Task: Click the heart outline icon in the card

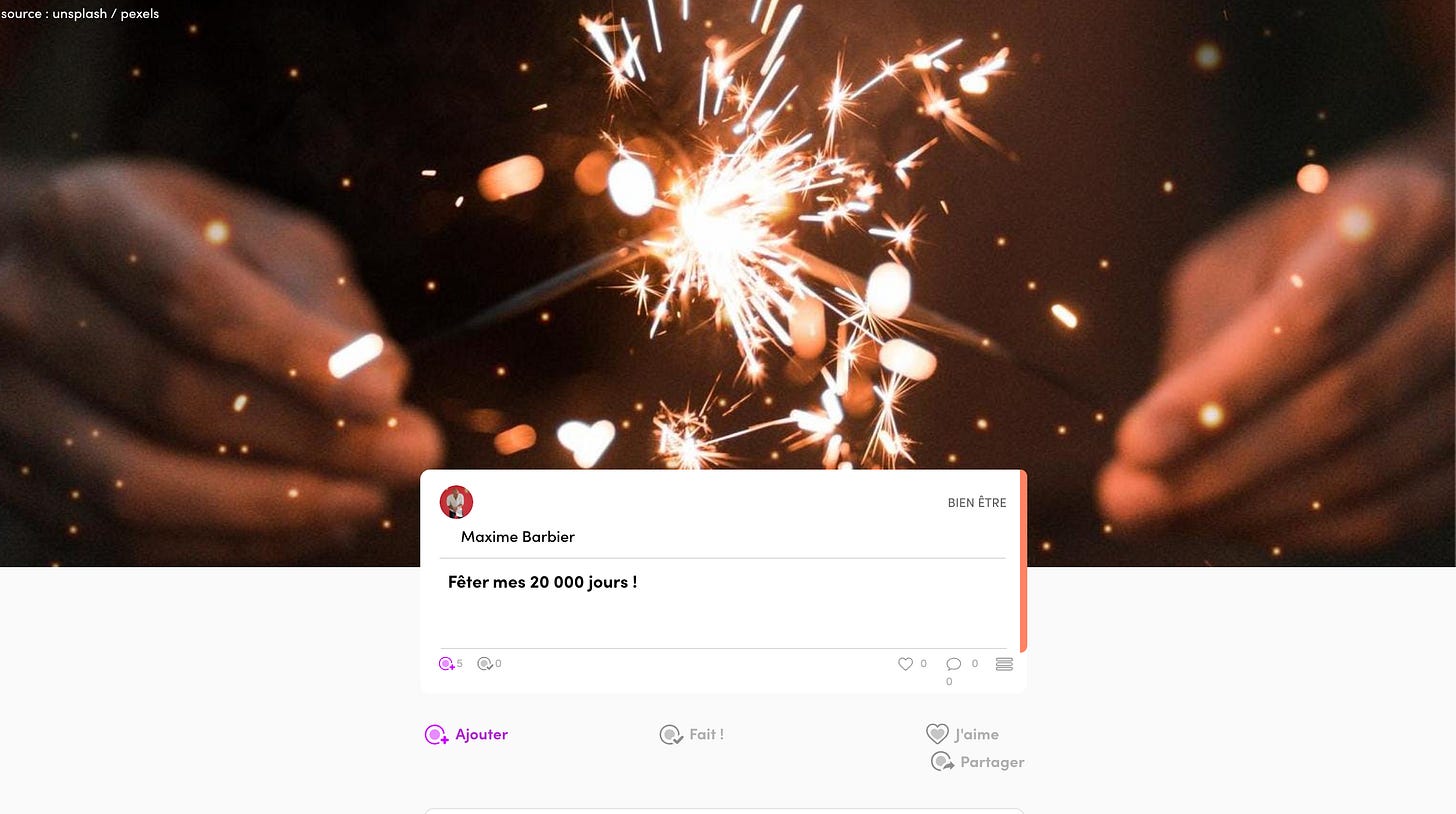Action: click(x=905, y=664)
